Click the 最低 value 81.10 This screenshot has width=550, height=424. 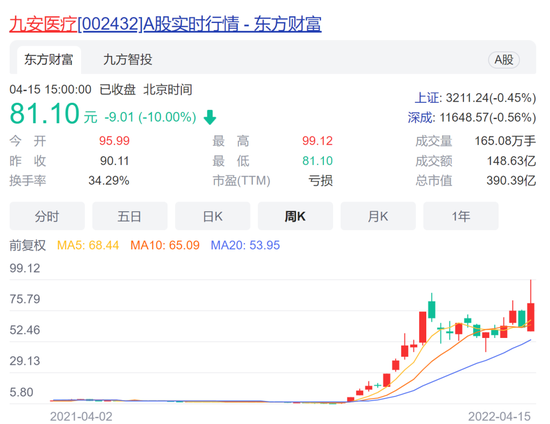(x=317, y=161)
